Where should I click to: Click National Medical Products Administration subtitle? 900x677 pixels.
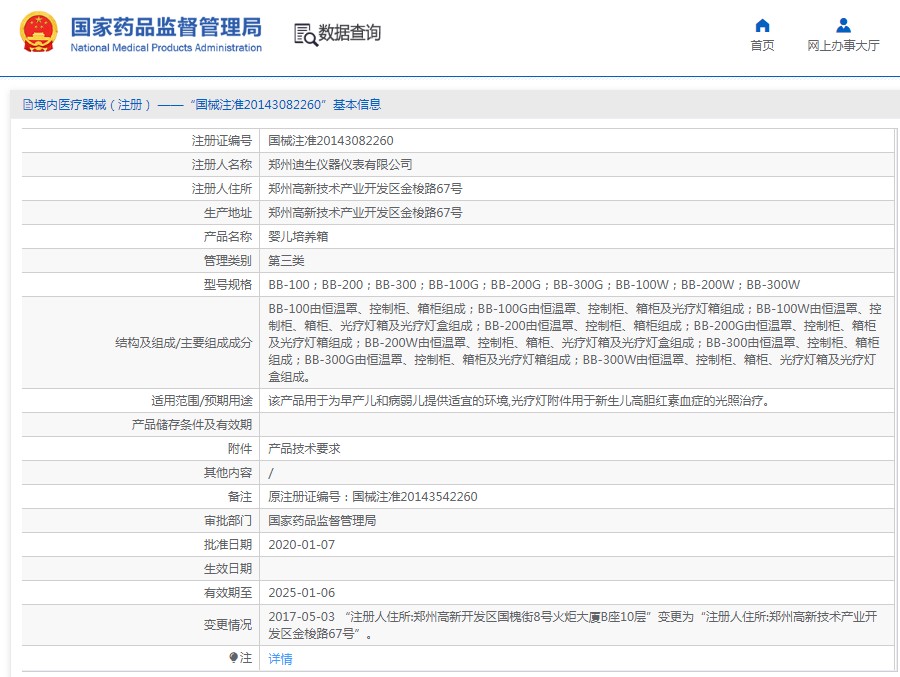coord(166,48)
